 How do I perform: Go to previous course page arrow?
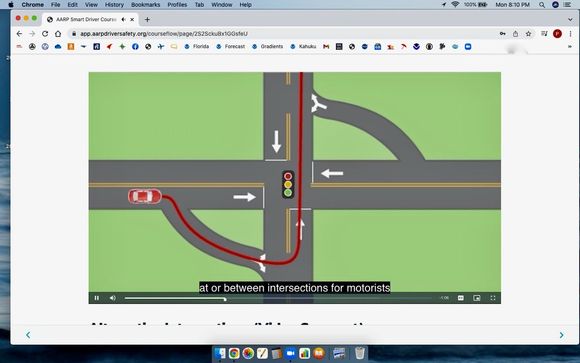click(28, 335)
